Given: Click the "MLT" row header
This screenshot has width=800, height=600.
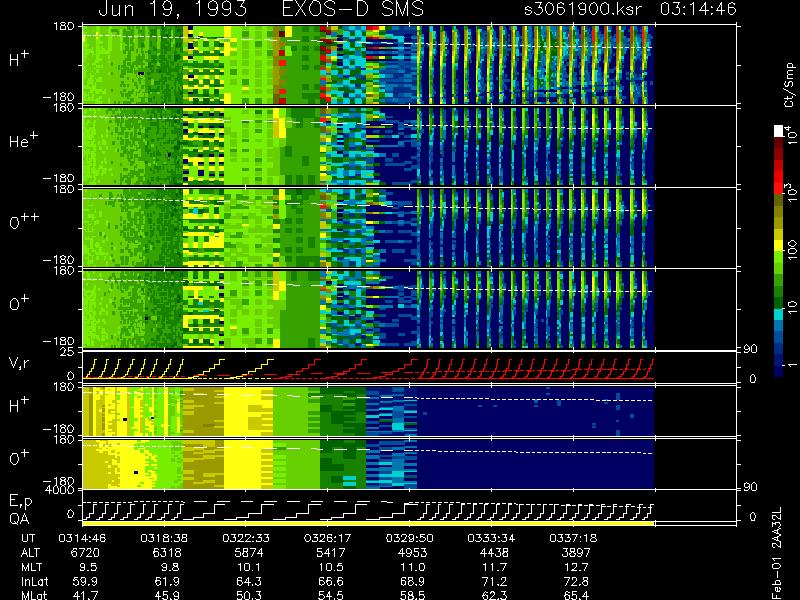Looking at the screenshot, I should [x=31, y=567].
